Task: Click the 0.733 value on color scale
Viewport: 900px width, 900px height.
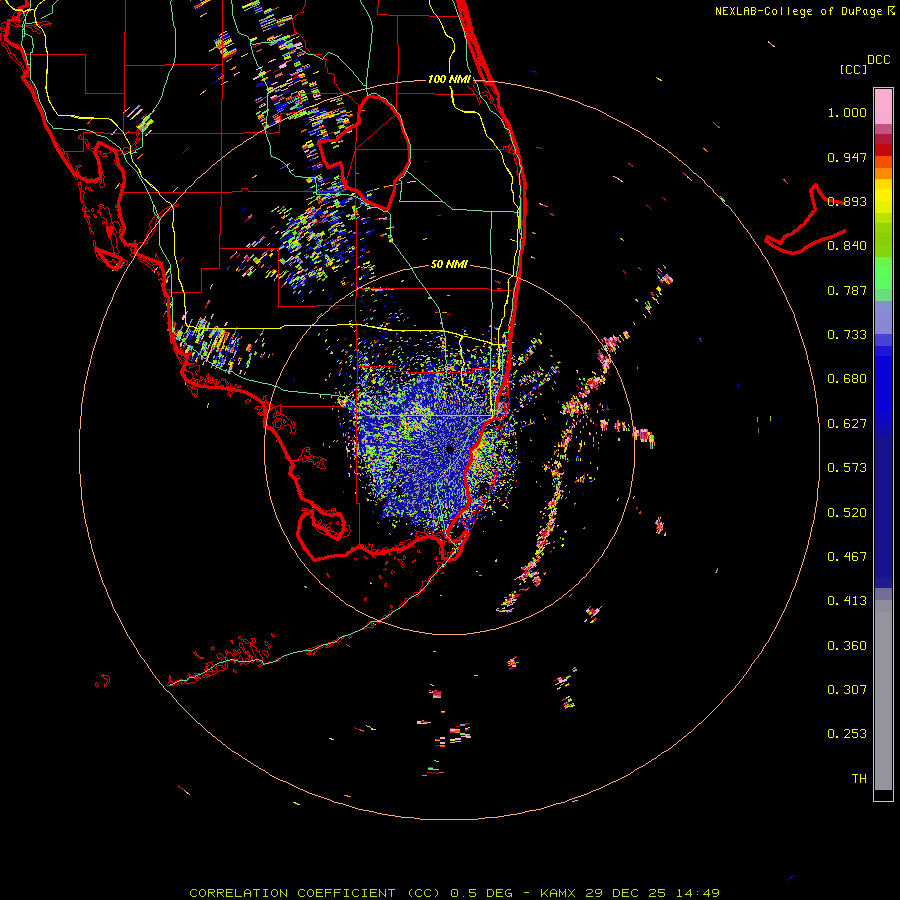Action: pos(847,335)
